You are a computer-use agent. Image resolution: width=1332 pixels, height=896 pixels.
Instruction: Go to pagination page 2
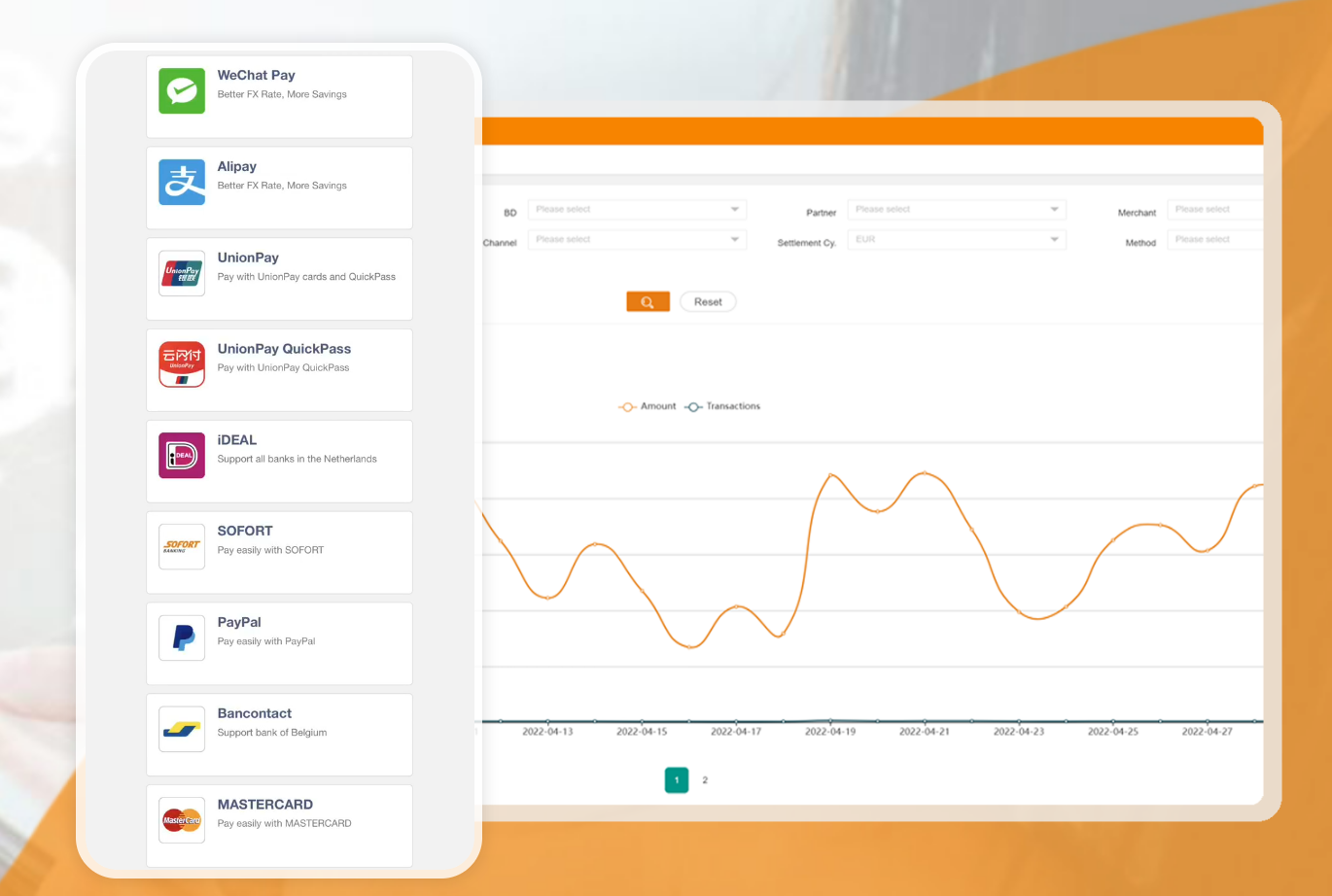click(705, 780)
